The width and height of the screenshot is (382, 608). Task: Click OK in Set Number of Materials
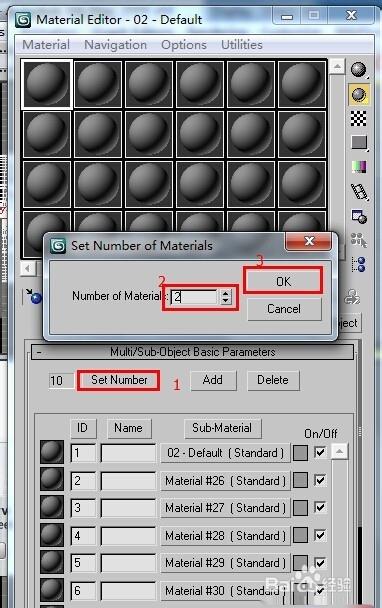click(283, 281)
